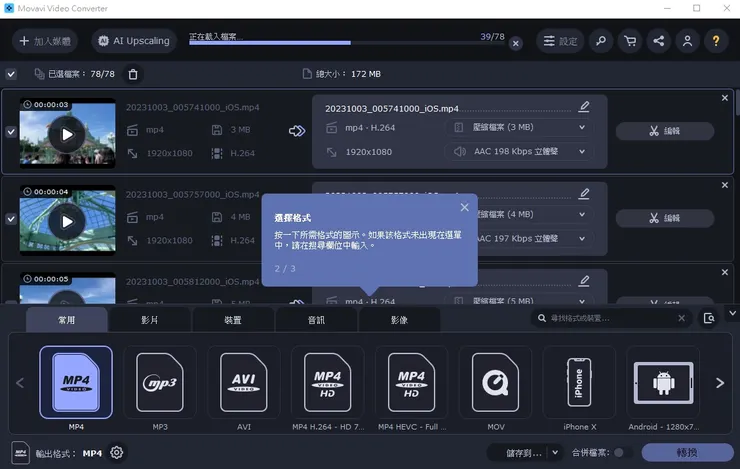Remove the second file with its X
This screenshot has width=740, height=469.
click(725, 185)
